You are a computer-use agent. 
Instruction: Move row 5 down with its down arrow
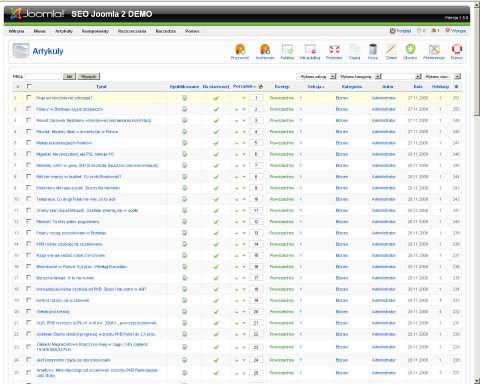(244, 143)
